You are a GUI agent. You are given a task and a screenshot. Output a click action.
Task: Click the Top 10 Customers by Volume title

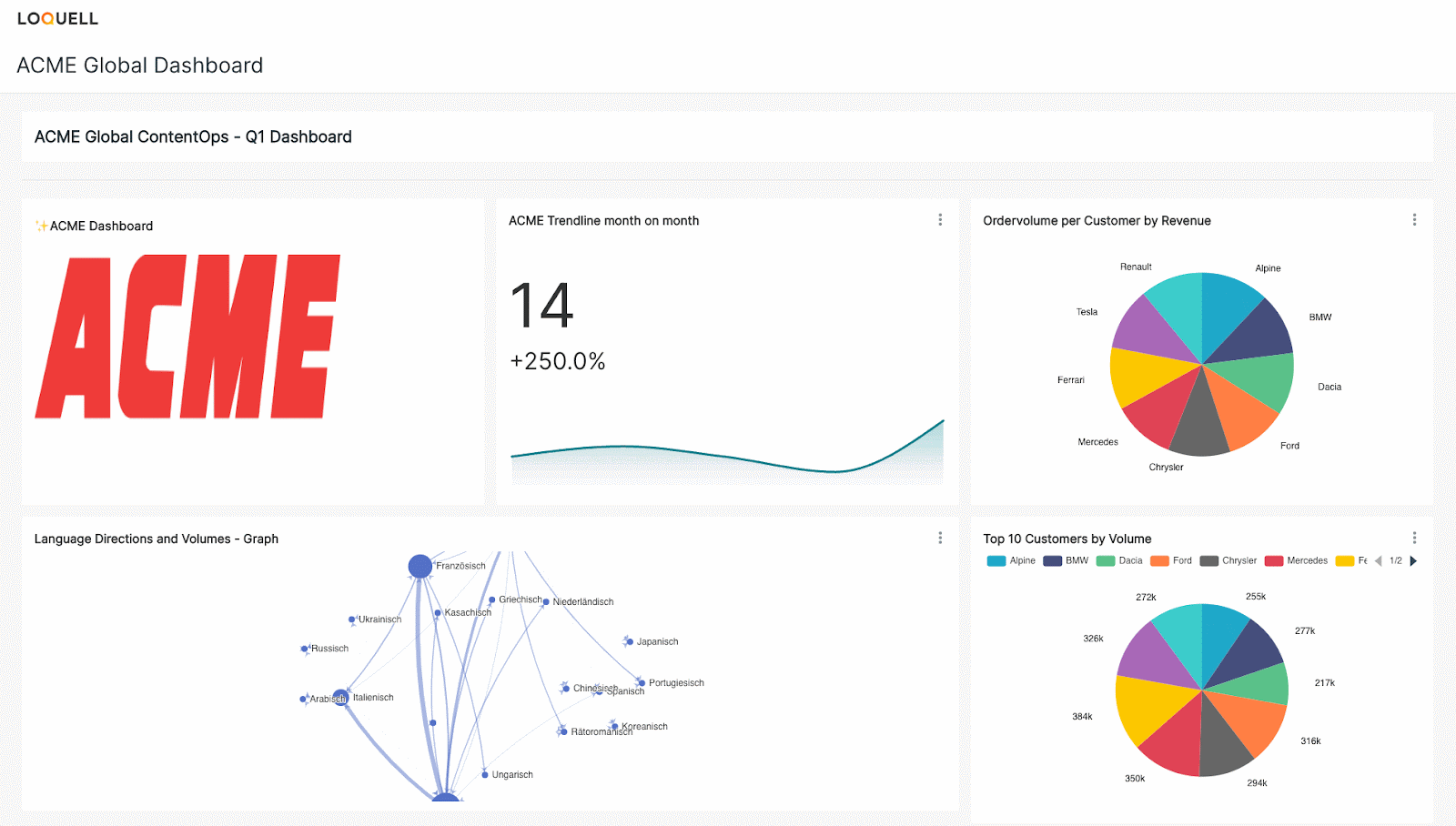(1067, 539)
